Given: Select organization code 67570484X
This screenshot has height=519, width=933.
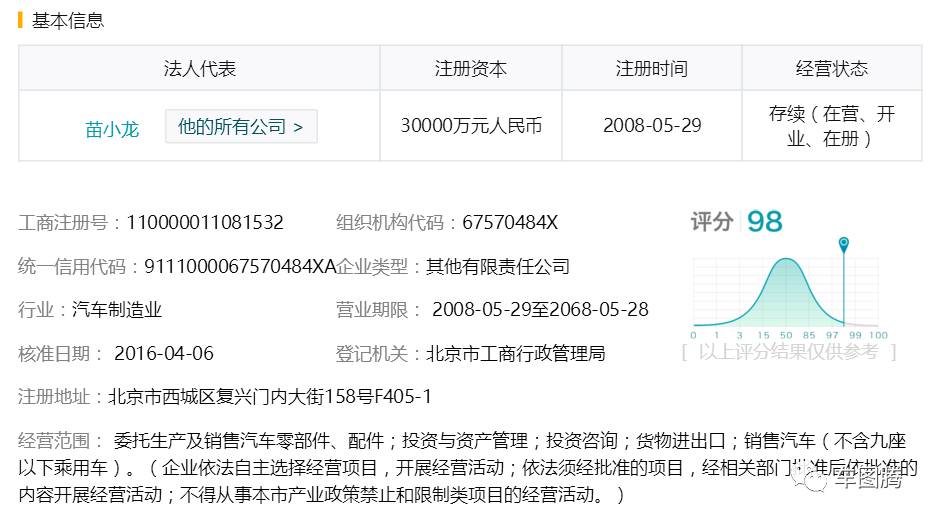Looking at the screenshot, I should pos(510,223).
